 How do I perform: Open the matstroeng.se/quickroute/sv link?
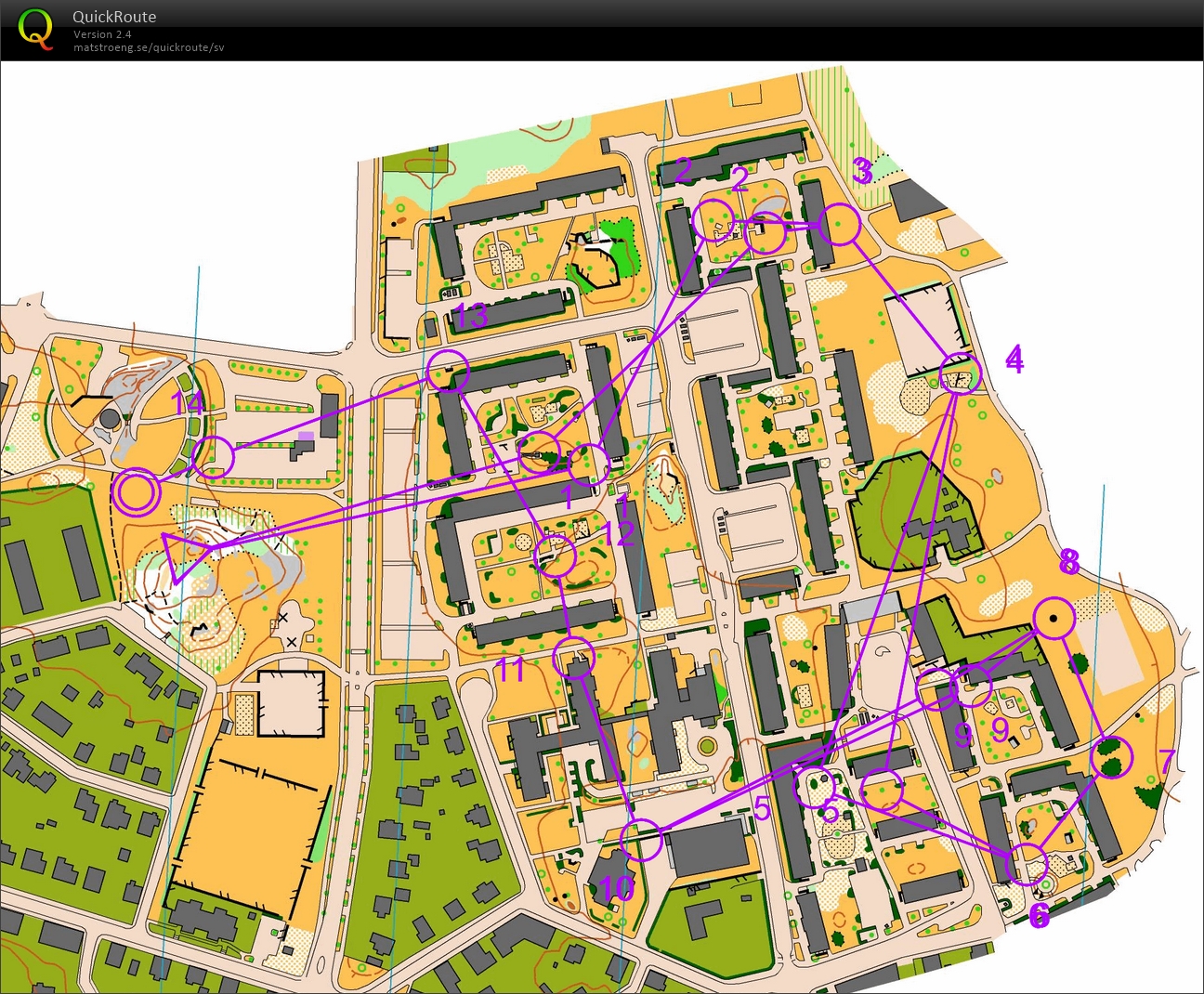(x=149, y=46)
